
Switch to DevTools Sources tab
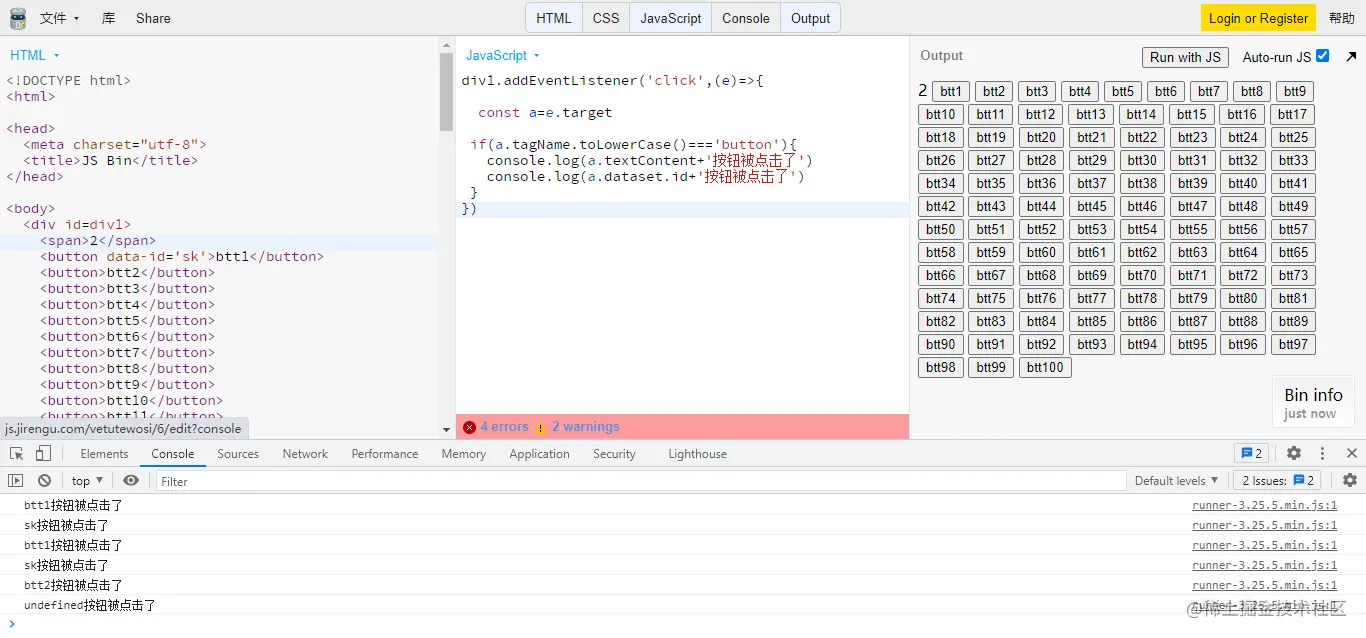(238, 453)
